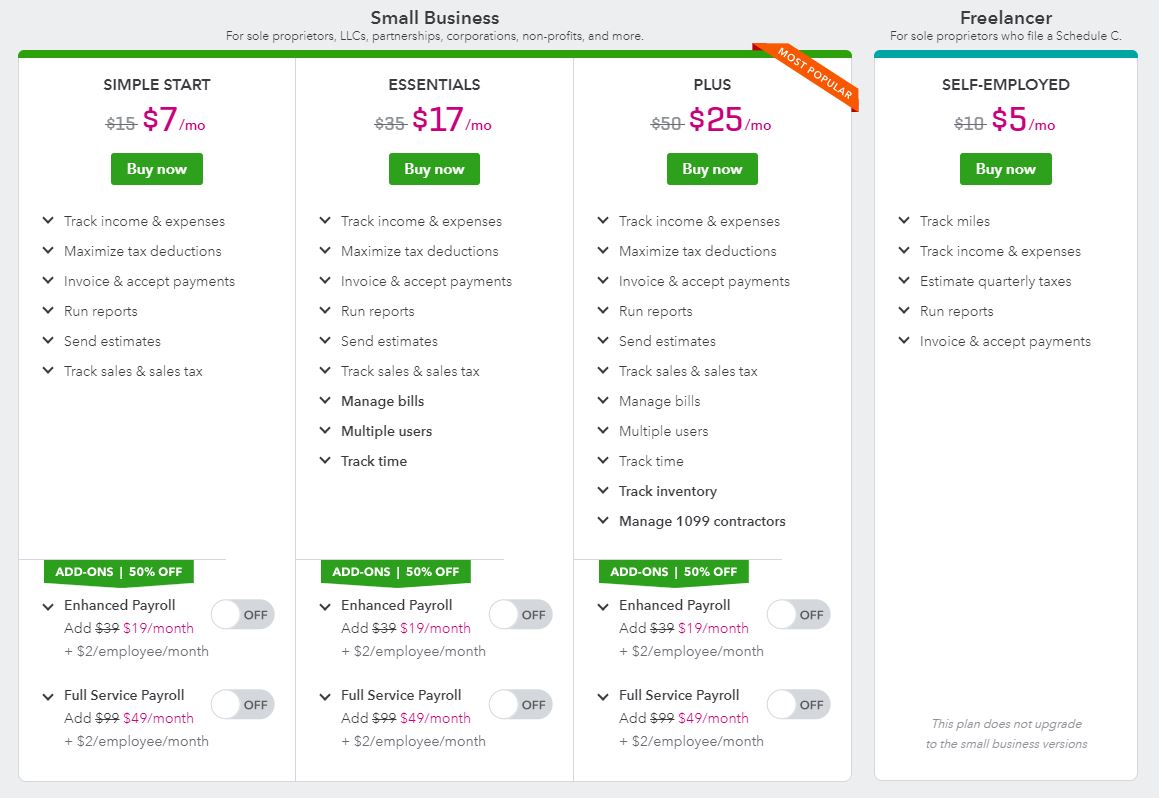This screenshot has height=798, width=1159.
Task: Click Add-ons 50% off banner under Plus
Action: (673, 572)
